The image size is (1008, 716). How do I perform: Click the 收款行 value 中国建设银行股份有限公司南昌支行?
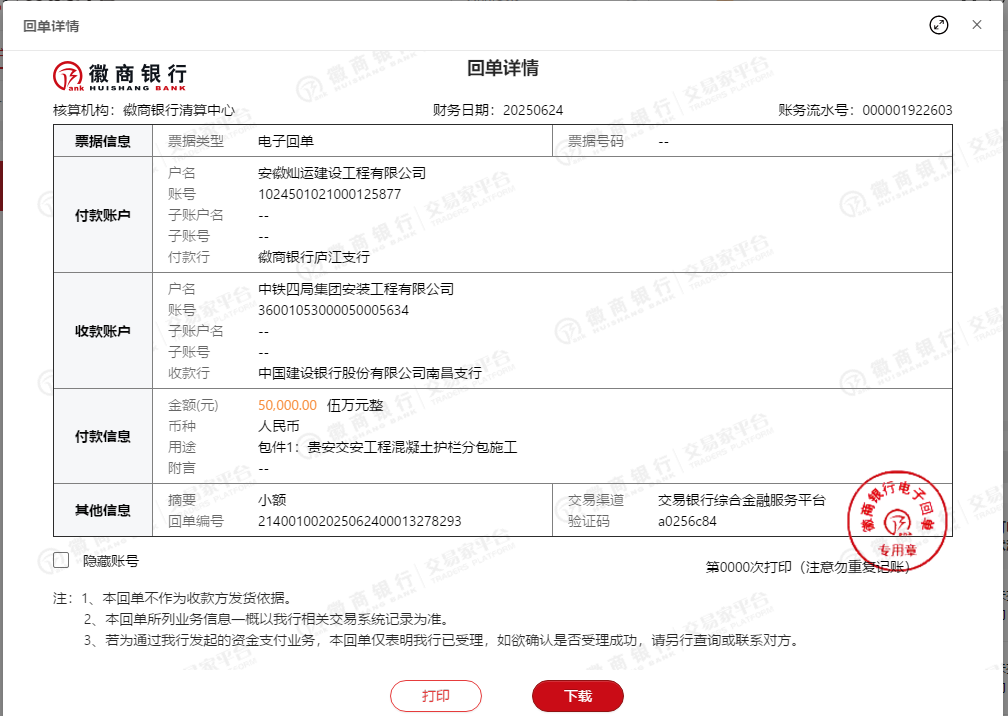pos(369,373)
